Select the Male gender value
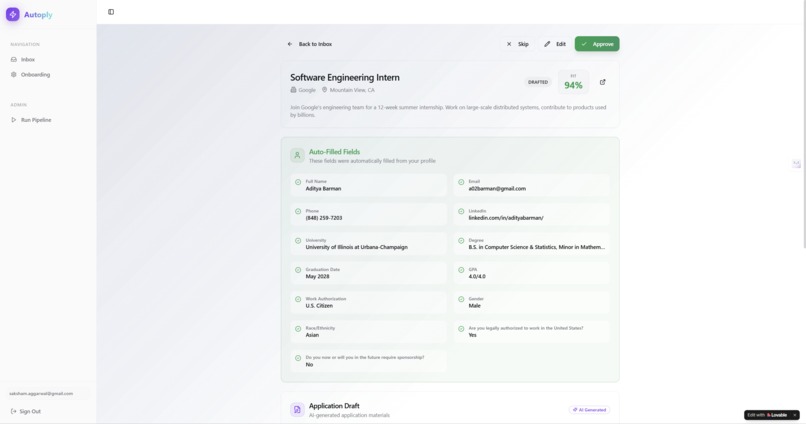 pyautogui.click(x=474, y=306)
